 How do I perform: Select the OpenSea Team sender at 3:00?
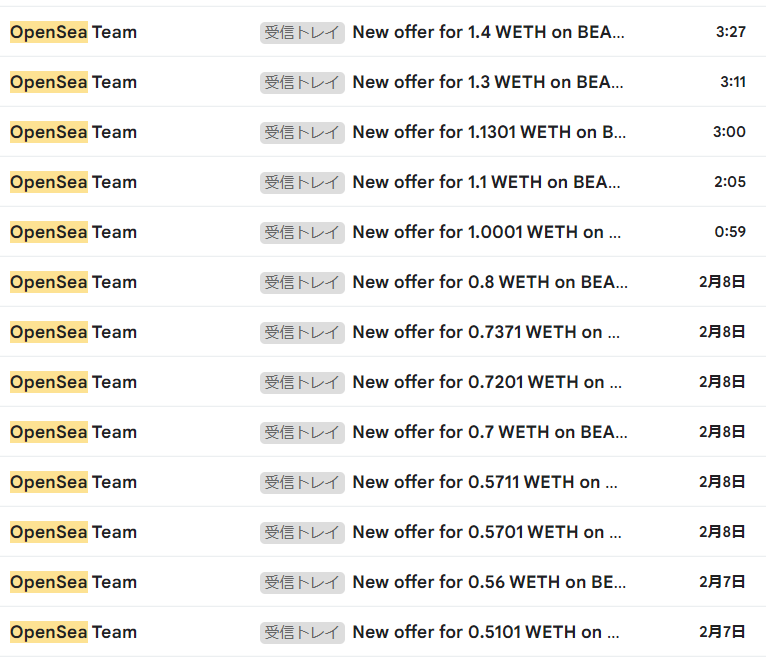point(74,133)
